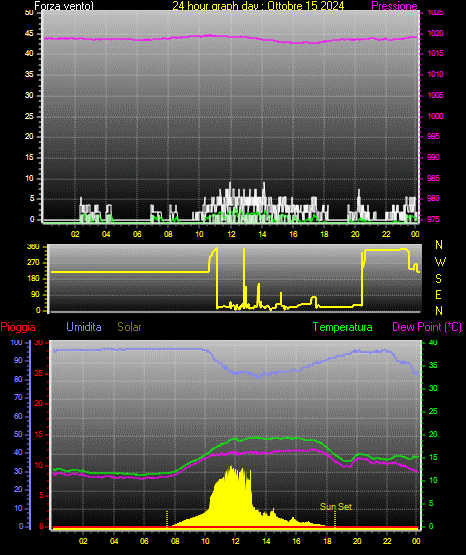Click the Pioggia legend label
Viewport: 466px width, 555px height.
18,327
